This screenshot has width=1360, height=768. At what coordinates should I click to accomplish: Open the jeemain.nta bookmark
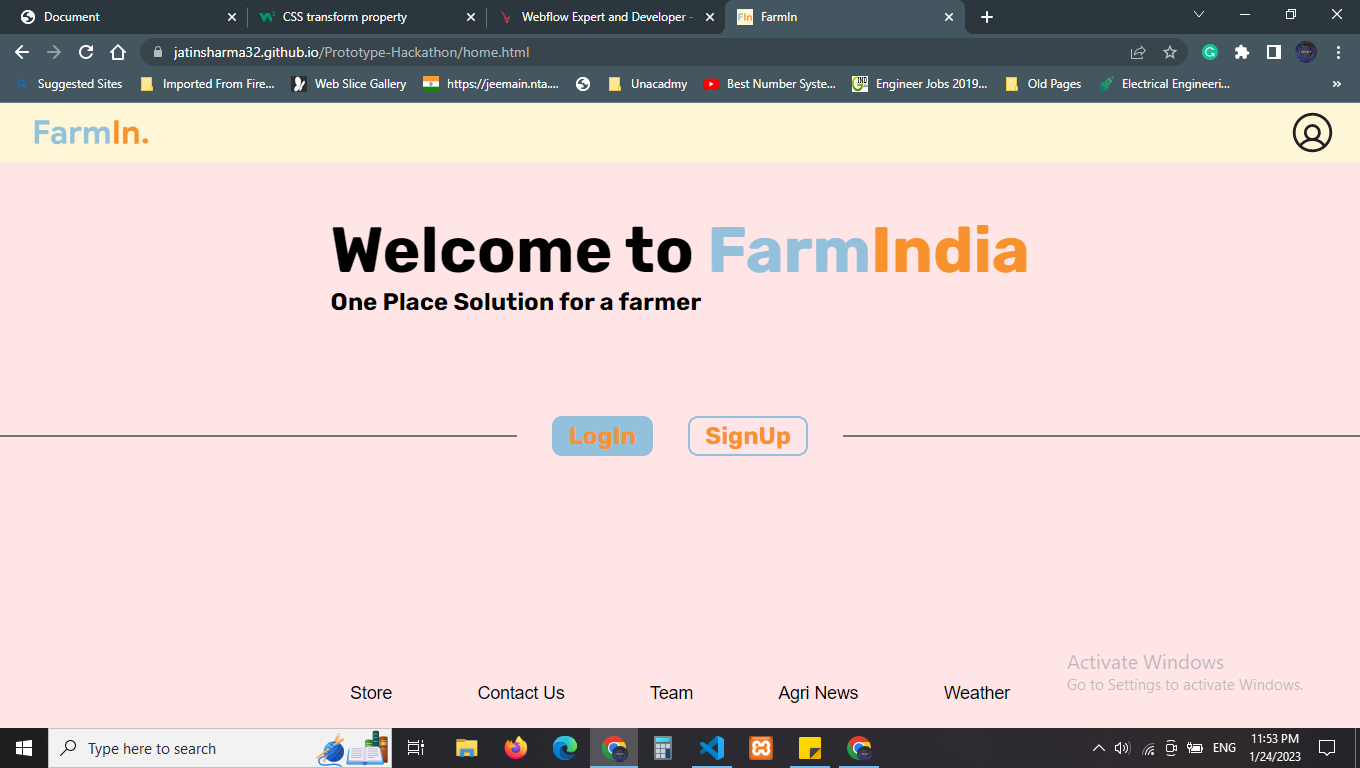click(x=491, y=84)
